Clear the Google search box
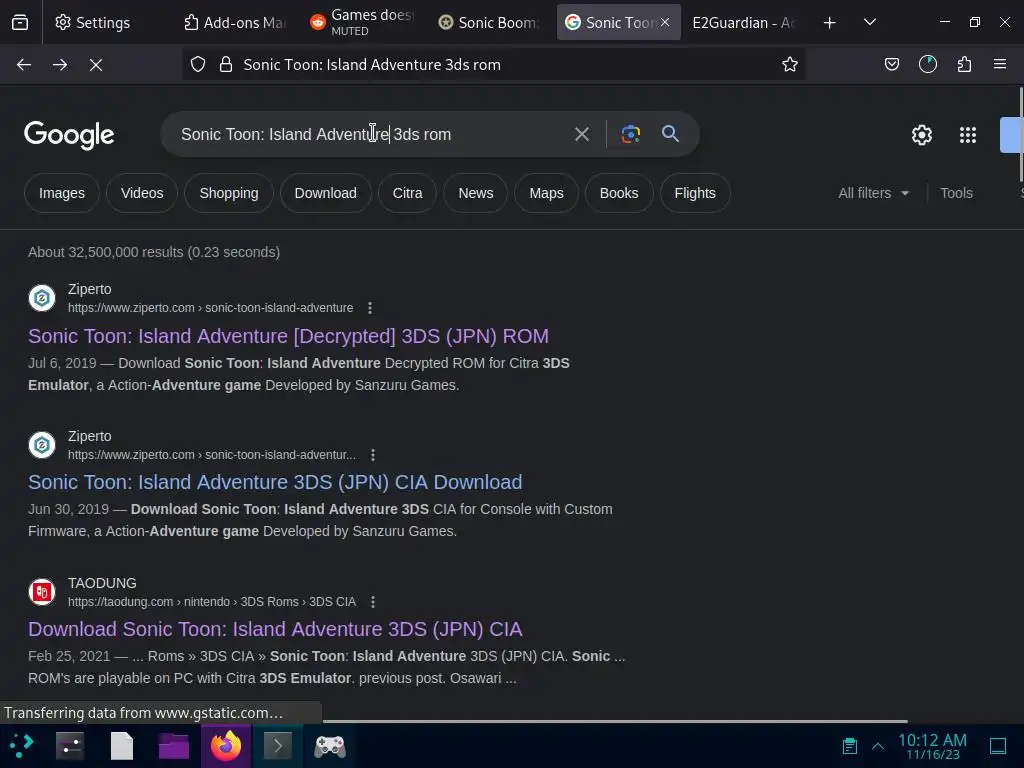This screenshot has height=768, width=1024. (x=582, y=135)
